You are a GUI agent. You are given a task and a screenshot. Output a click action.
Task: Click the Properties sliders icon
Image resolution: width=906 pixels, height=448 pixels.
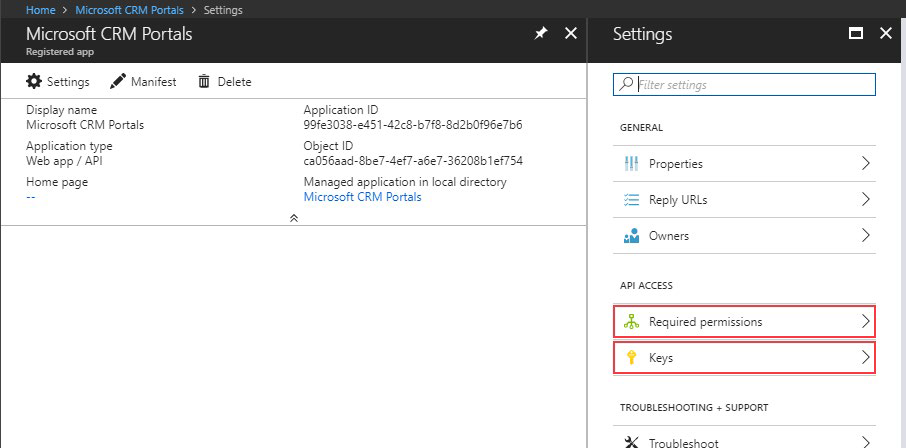point(632,164)
